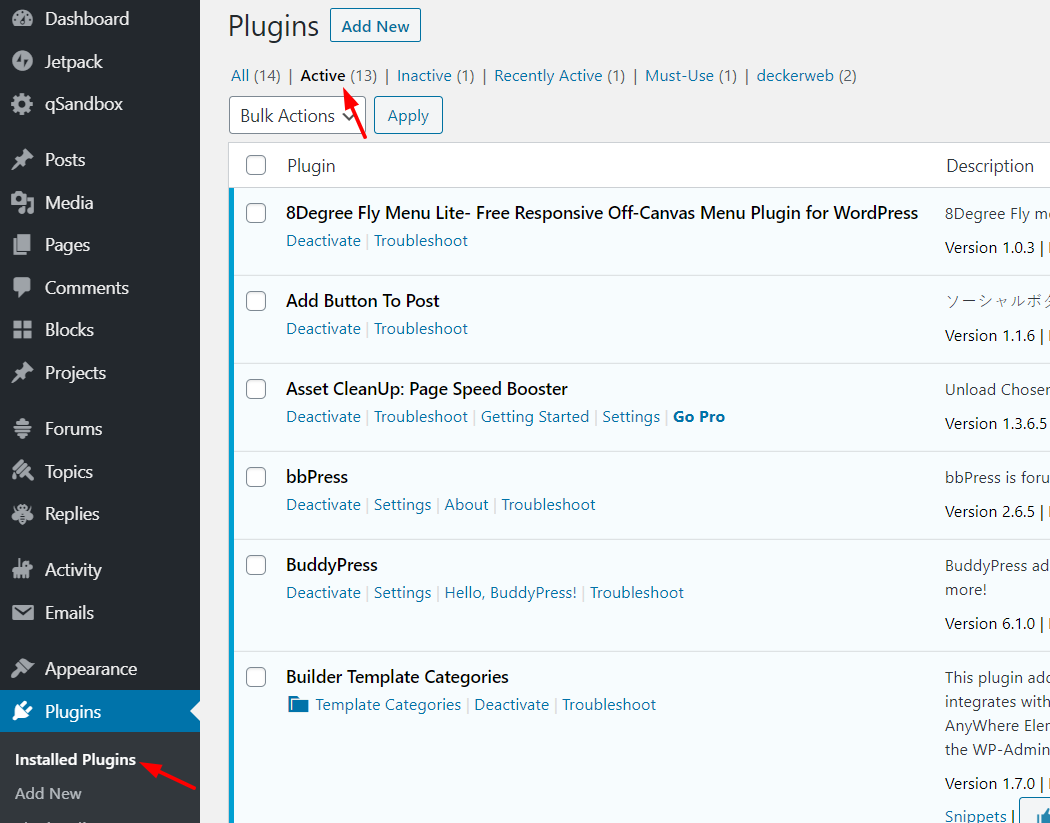Click the Template Categories folder icon

[298, 704]
